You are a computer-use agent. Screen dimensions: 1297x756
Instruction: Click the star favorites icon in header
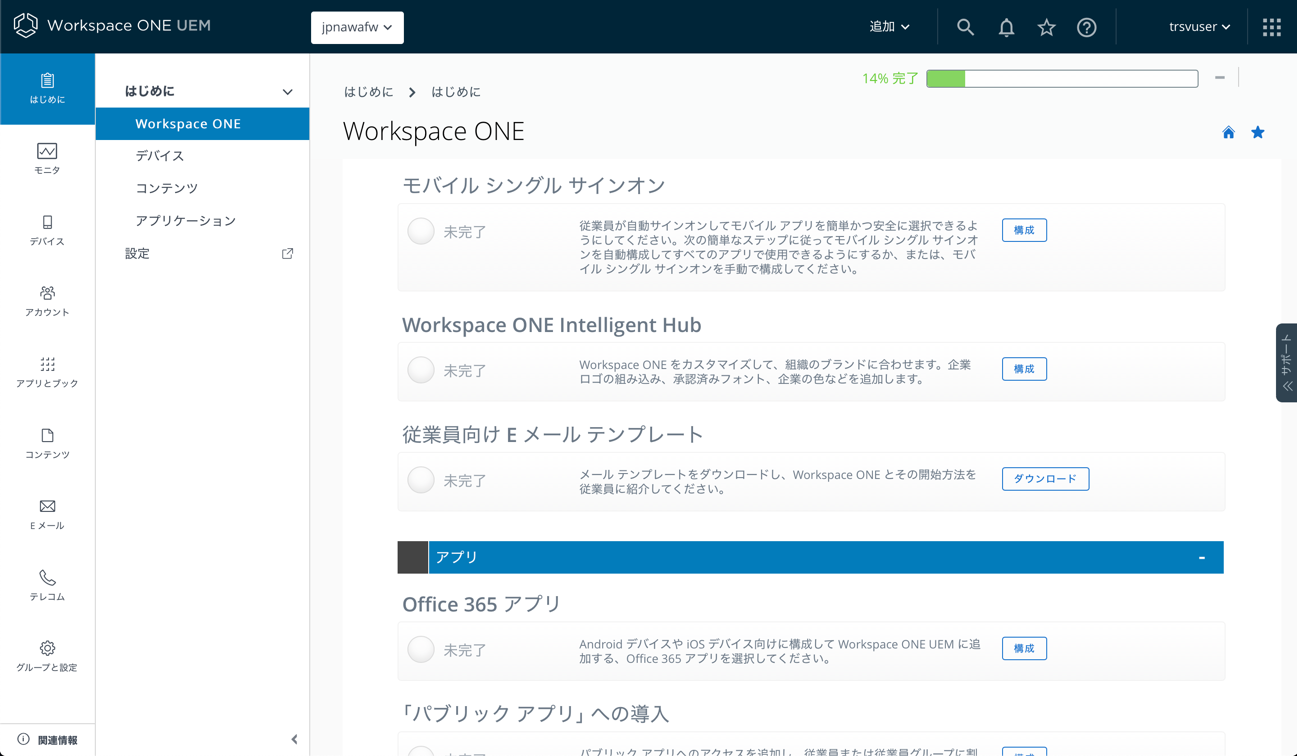pyautogui.click(x=1046, y=27)
